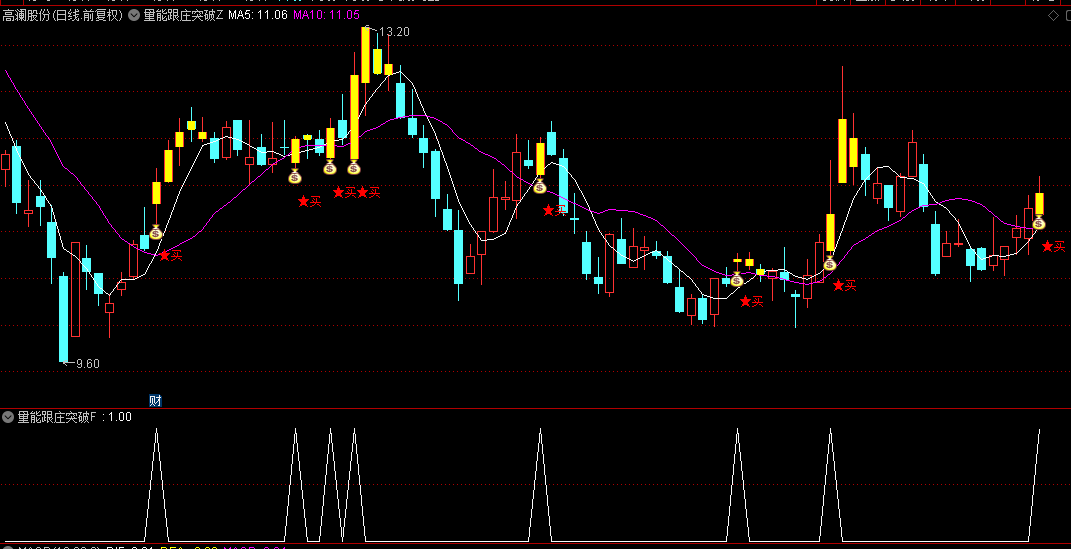The height and width of the screenshot is (549, 1071).
Task: Click the 量能跟庄突破Z indicator name
Action: tap(183, 15)
